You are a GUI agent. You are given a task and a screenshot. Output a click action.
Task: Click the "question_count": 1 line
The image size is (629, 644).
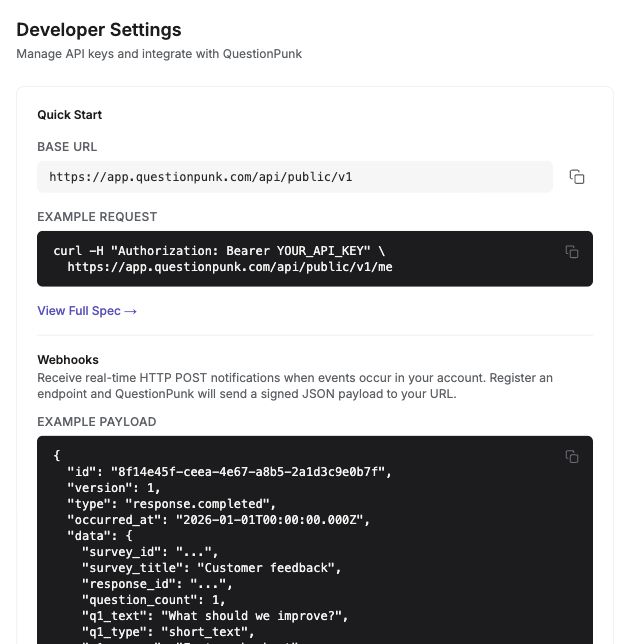click(154, 600)
